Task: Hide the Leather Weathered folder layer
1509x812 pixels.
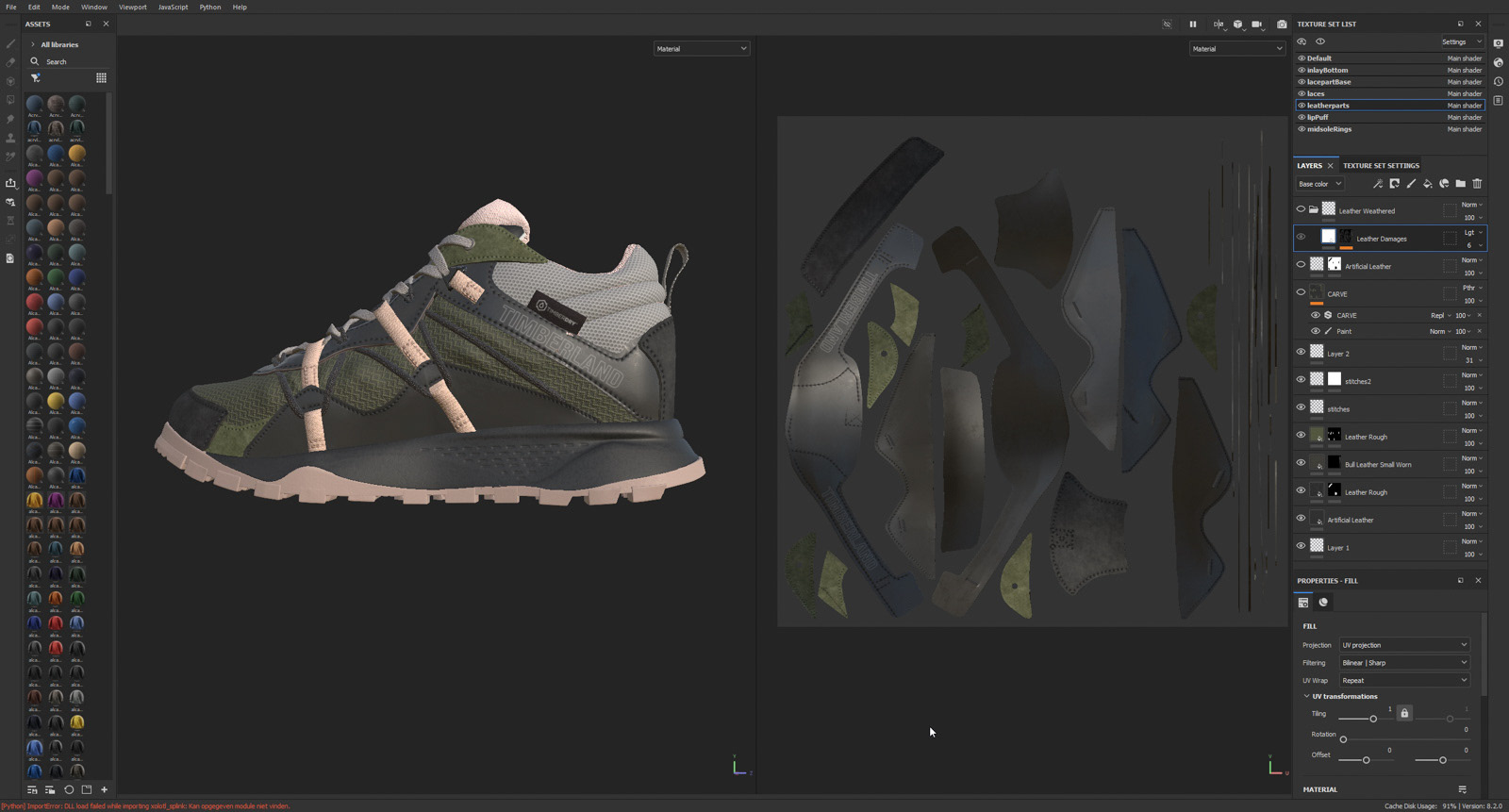Action: coord(1301,209)
